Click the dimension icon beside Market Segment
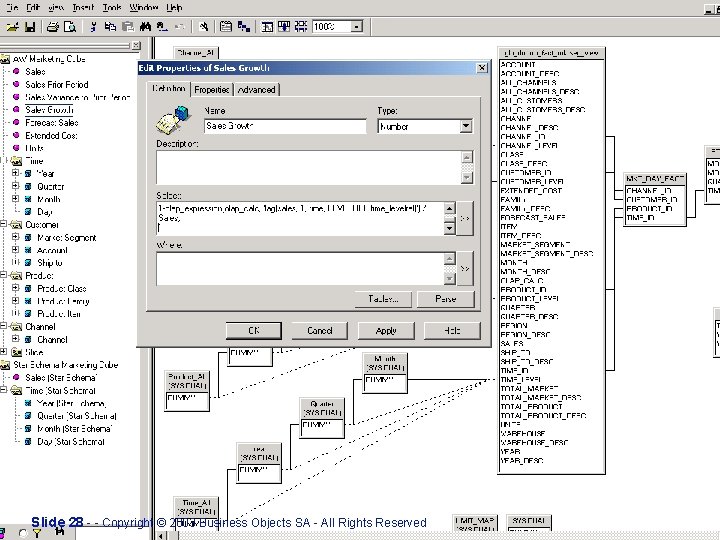Image resolution: width=720 pixels, height=540 pixels. (x=28, y=237)
